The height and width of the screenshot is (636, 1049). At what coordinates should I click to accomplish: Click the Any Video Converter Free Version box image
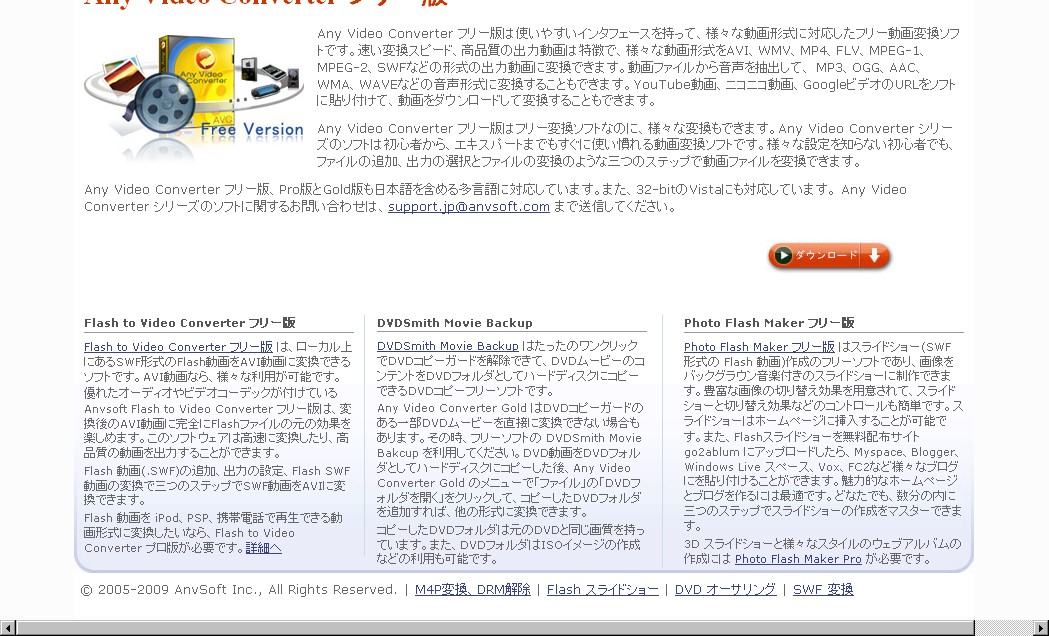pos(194,97)
